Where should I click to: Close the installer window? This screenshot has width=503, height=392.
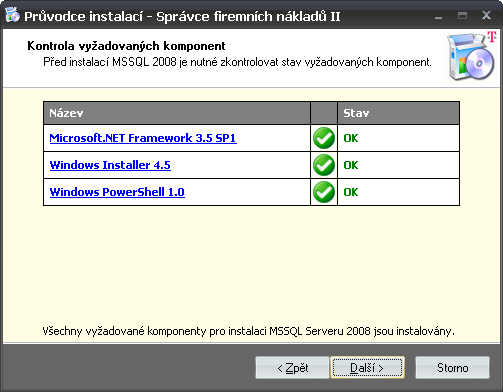[x=486, y=15]
